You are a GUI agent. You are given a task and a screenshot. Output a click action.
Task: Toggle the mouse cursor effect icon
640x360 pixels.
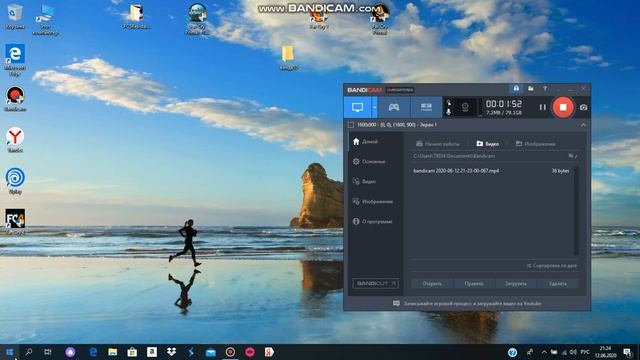(x=449, y=102)
